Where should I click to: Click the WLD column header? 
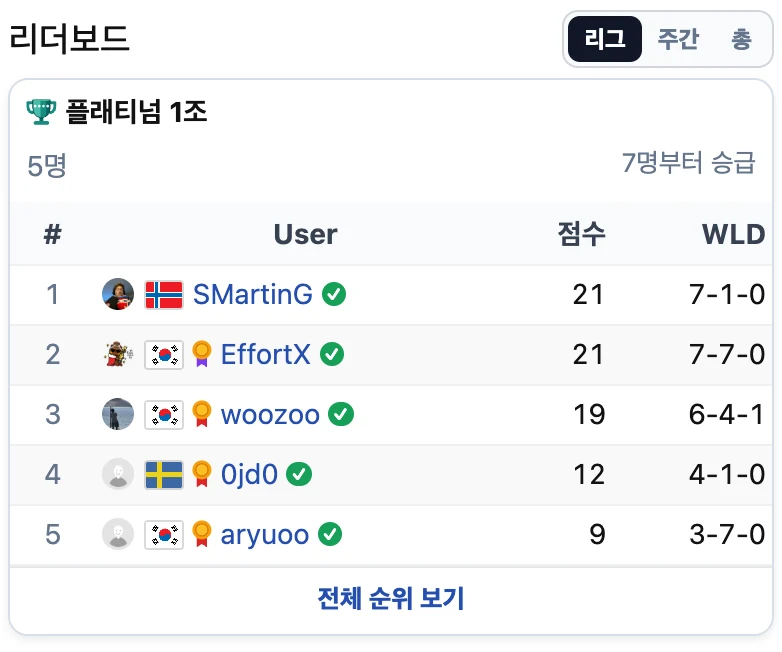[x=733, y=234]
